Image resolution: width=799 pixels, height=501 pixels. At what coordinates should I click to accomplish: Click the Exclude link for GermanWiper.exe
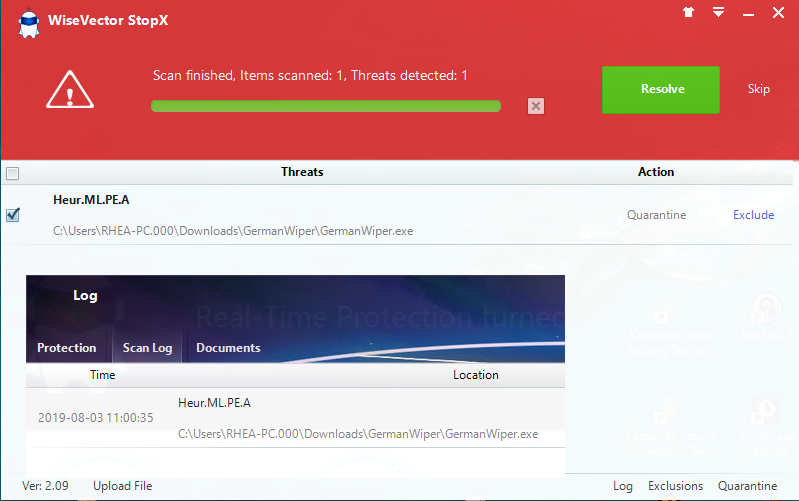pos(754,215)
